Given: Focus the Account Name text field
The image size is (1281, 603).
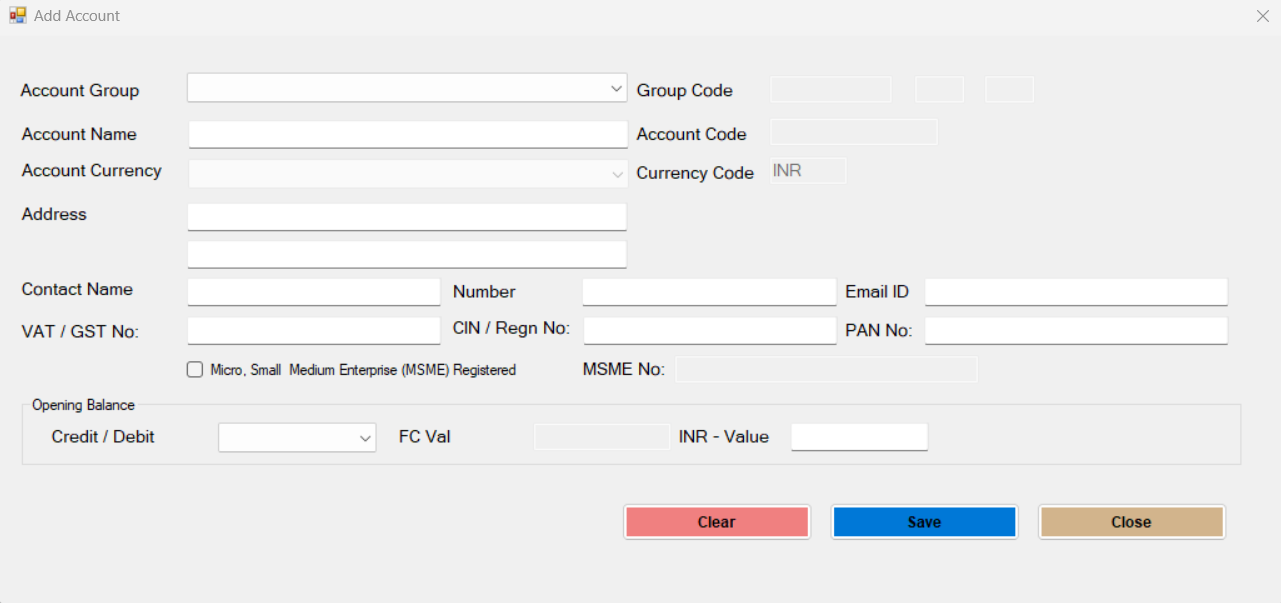Looking at the screenshot, I should point(407,134).
